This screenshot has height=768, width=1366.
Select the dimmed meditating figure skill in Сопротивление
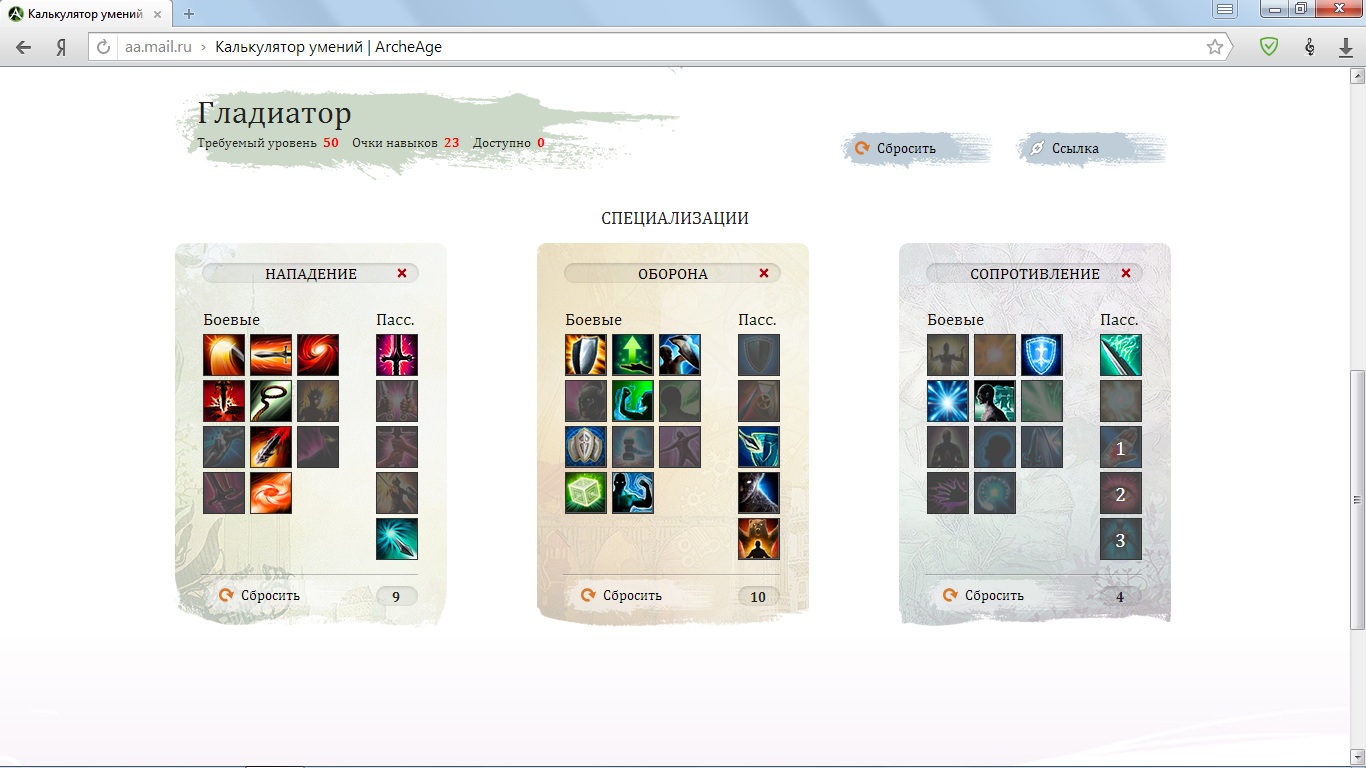[x=948, y=447]
